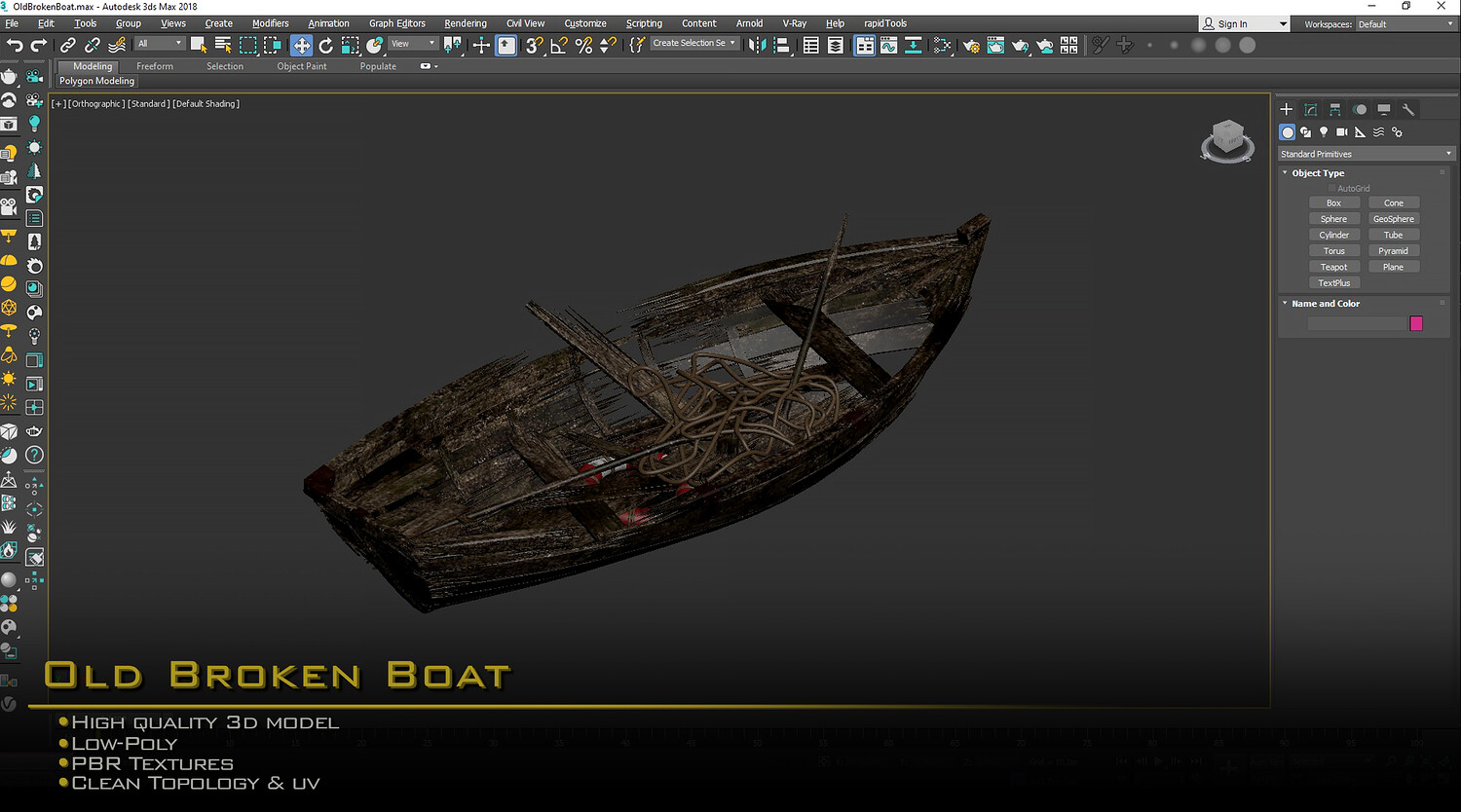This screenshot has height=812, width=1461.
Task: Activate the Select Object tool
Action: 199,45
